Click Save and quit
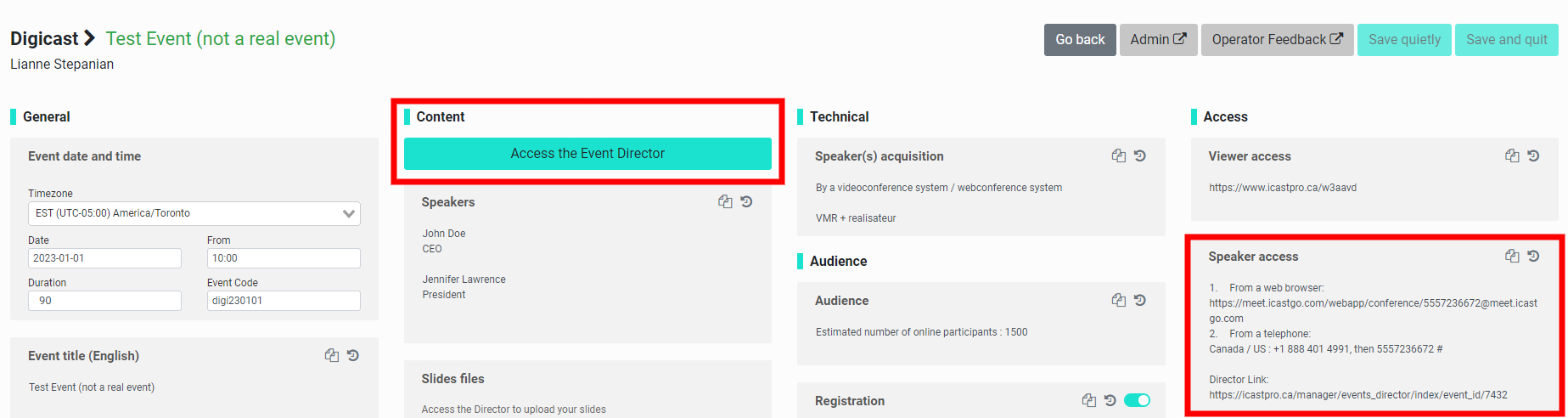 (x=1506, y=40)
